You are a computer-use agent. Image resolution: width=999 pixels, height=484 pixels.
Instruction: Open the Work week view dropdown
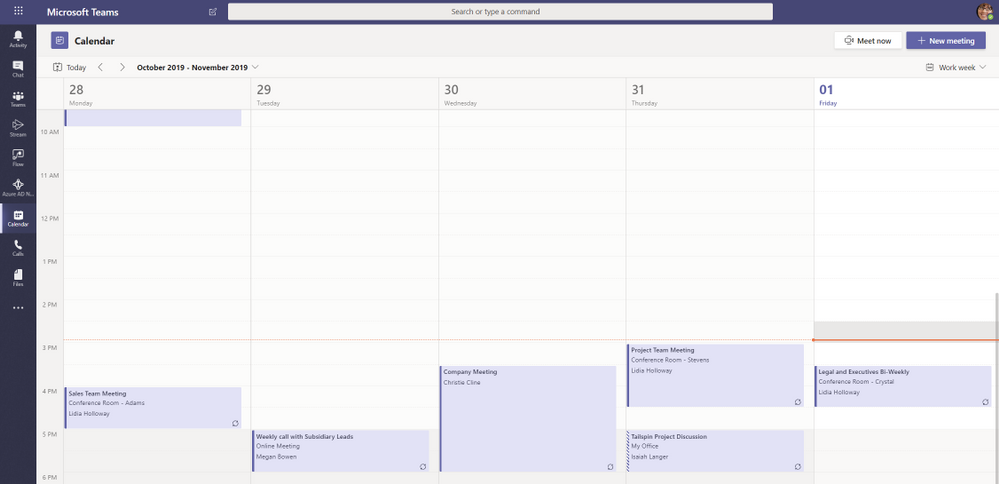tap(955, 67)
